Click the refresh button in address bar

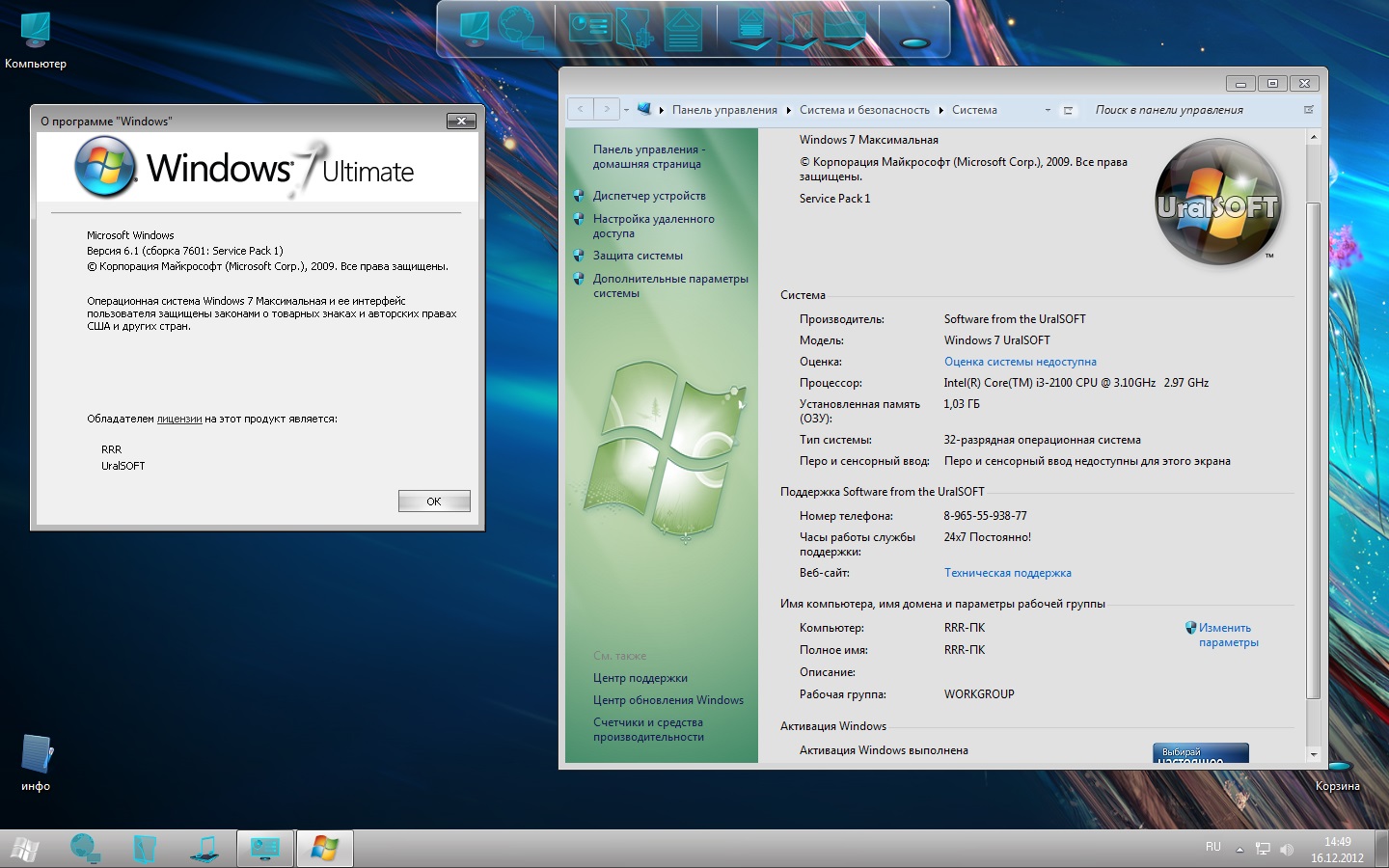point(1068,110)
